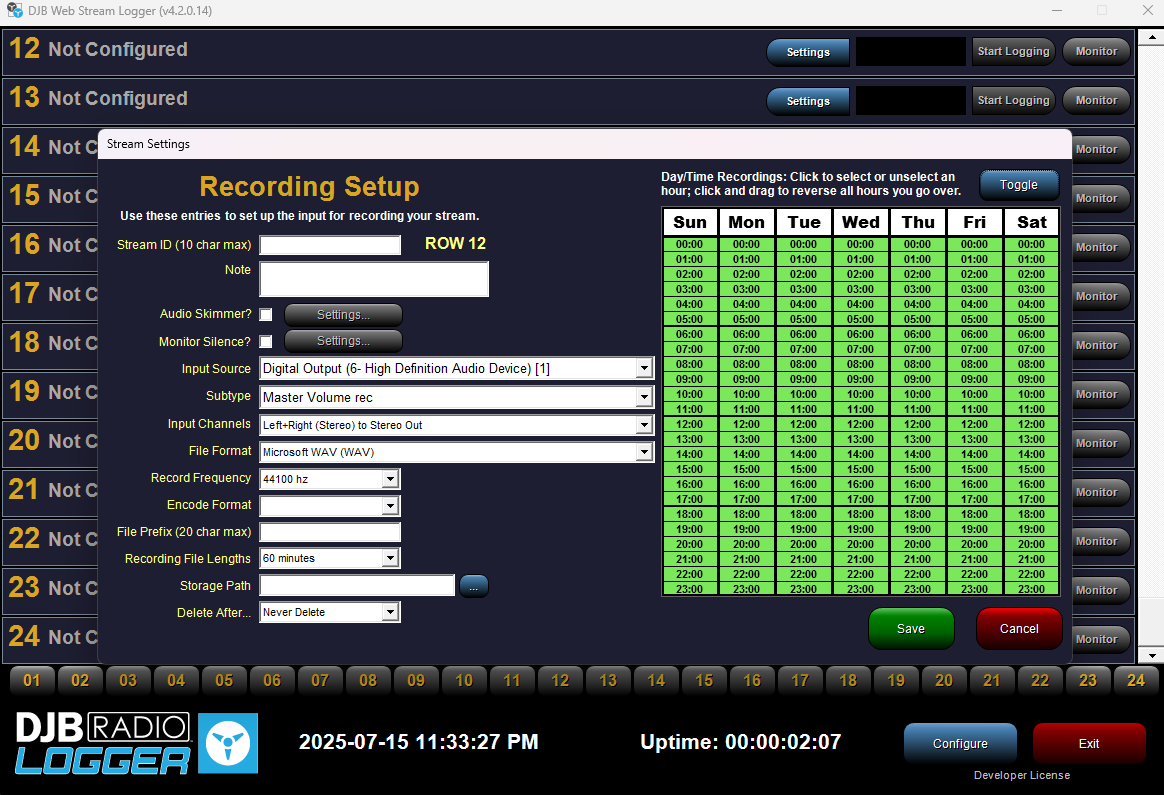
Task: Open Monitor Silence Settings button
Action: pos(343,341)
